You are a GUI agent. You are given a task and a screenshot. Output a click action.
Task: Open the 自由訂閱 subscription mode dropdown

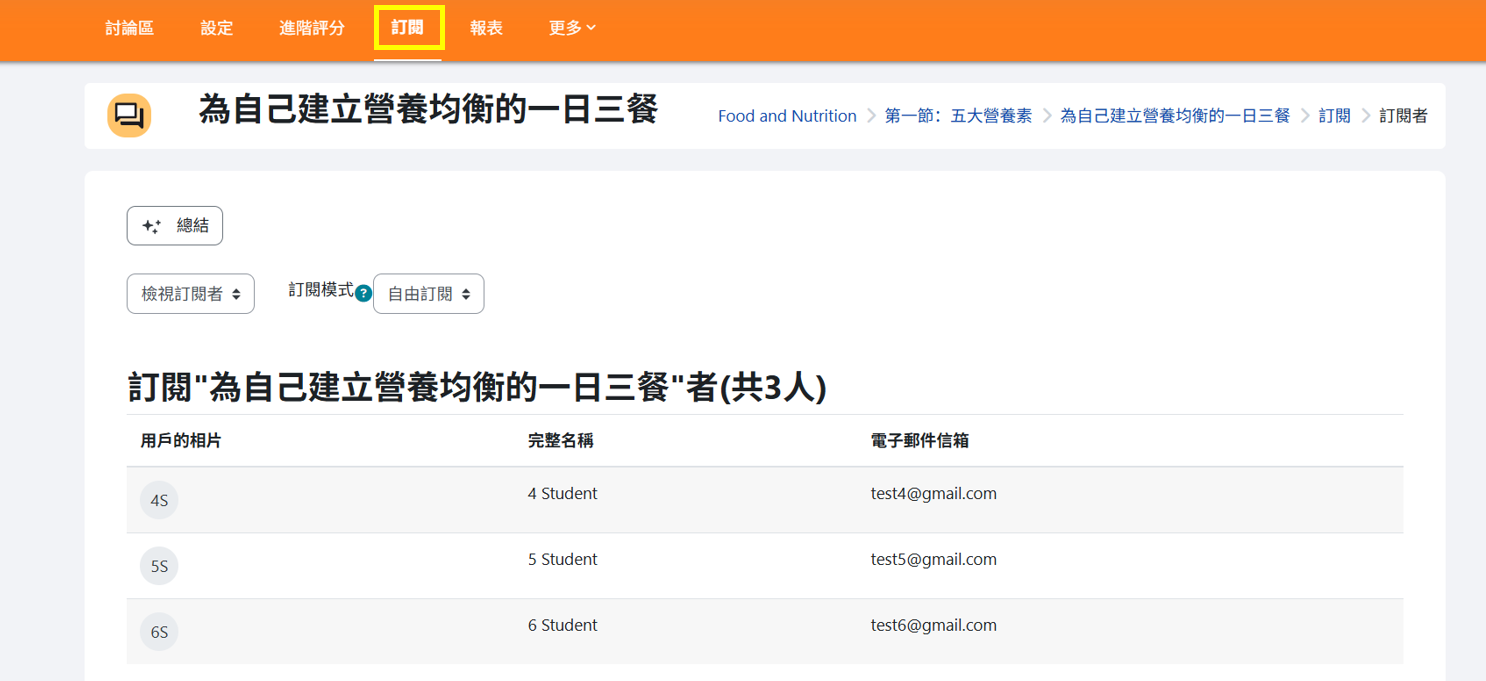[x=428, y=294]
